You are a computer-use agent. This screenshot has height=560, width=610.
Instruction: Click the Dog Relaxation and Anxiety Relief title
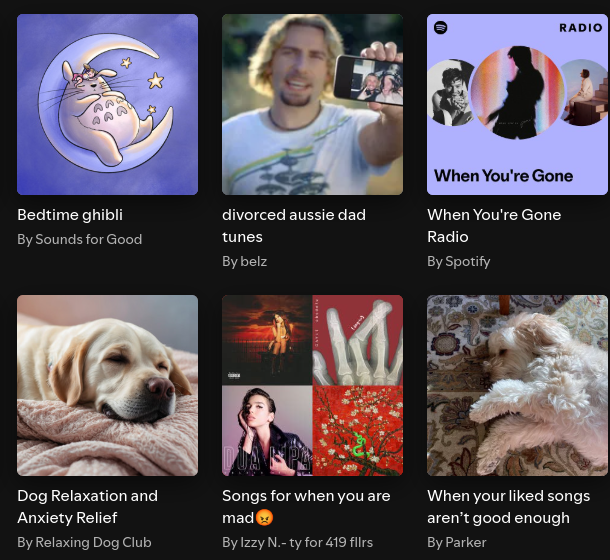click(88, 507)
